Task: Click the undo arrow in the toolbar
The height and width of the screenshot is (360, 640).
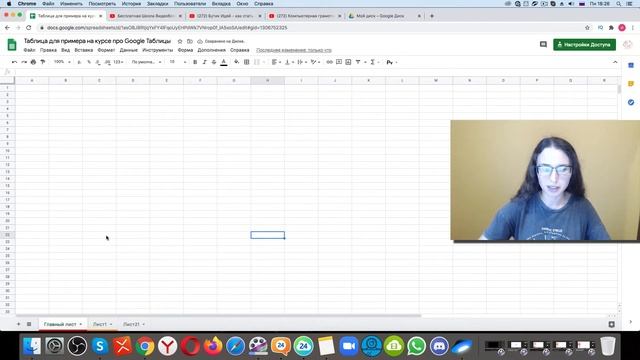Action: pos(14,62)
